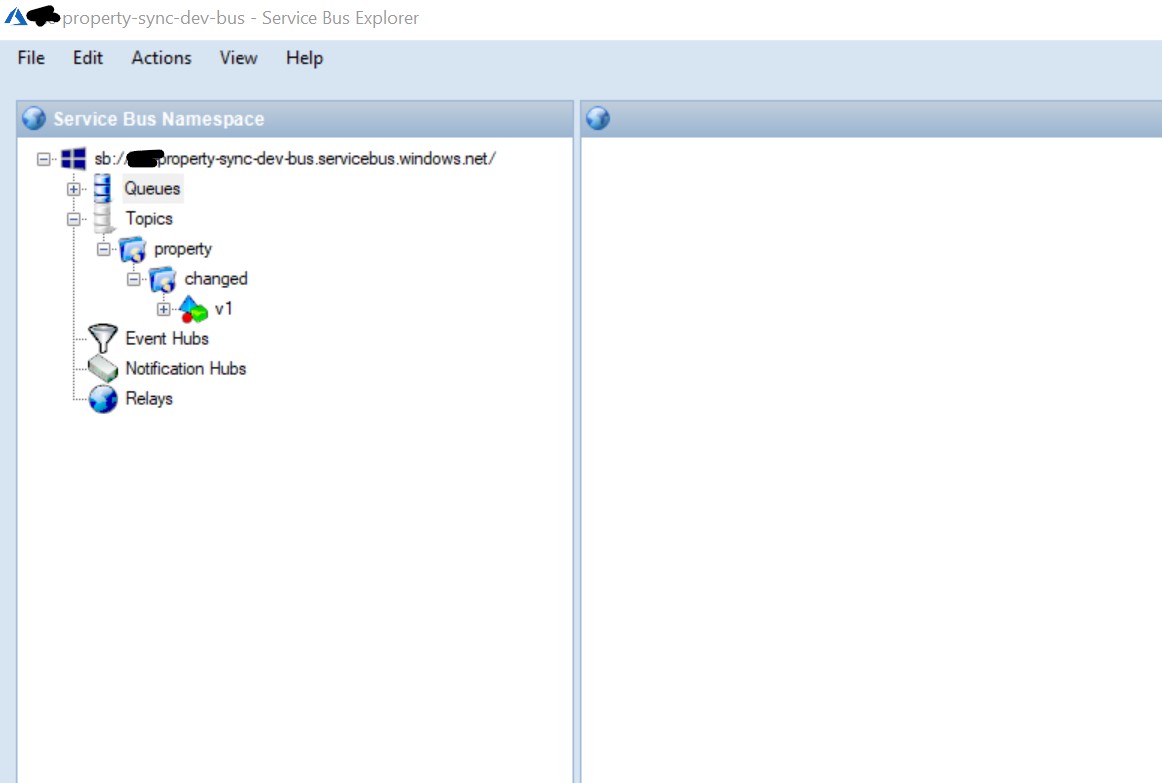Click the Notification Hubs icon
Viewport: 1162px width, 783px height.
point(102,369)
